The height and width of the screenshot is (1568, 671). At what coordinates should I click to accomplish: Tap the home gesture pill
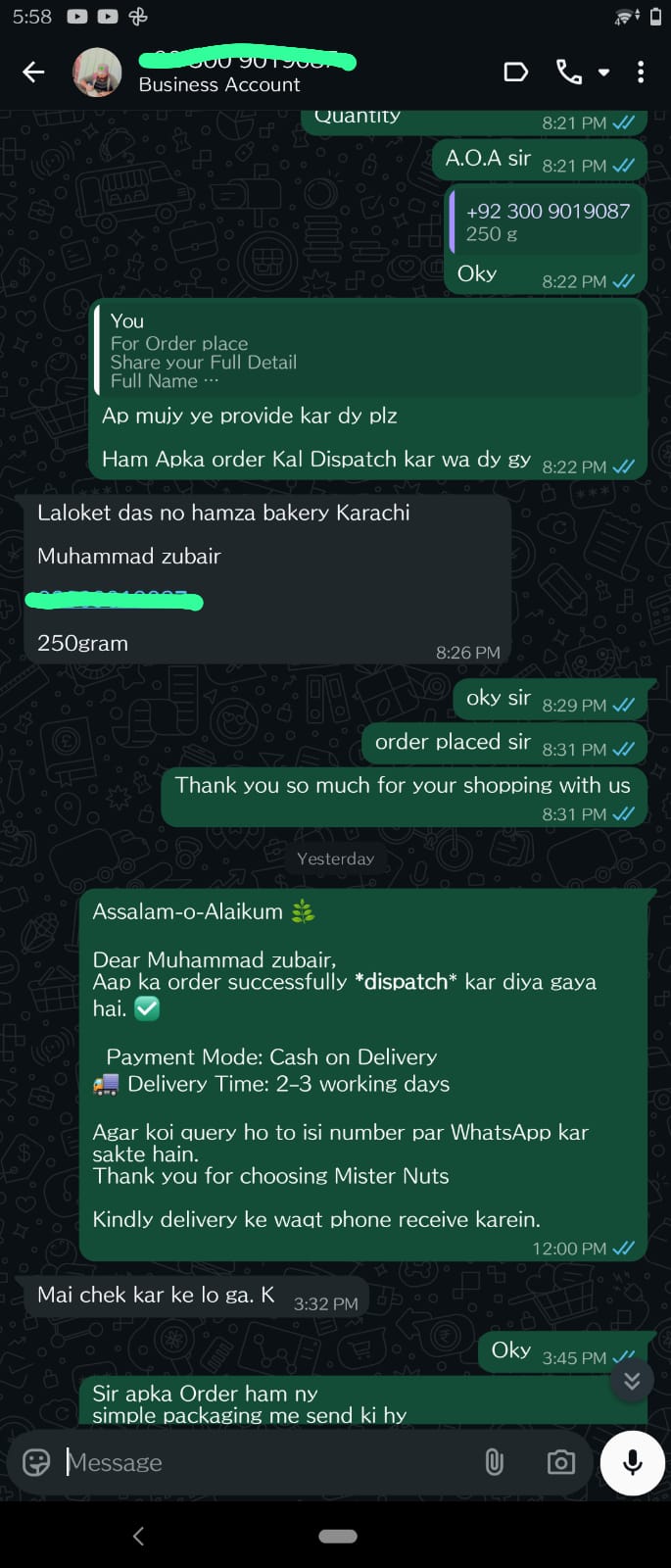[x=338, y=1536]
